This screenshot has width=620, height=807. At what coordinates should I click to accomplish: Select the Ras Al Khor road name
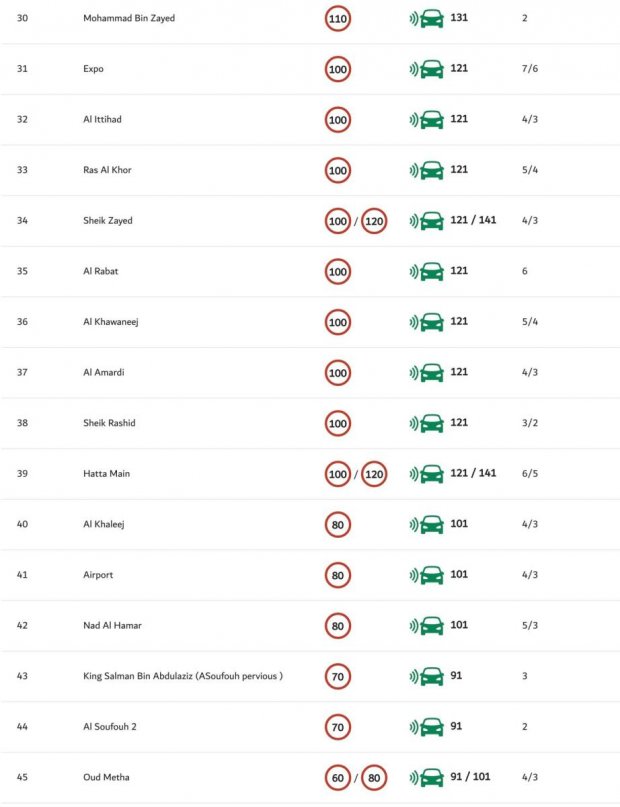(107, 170)
